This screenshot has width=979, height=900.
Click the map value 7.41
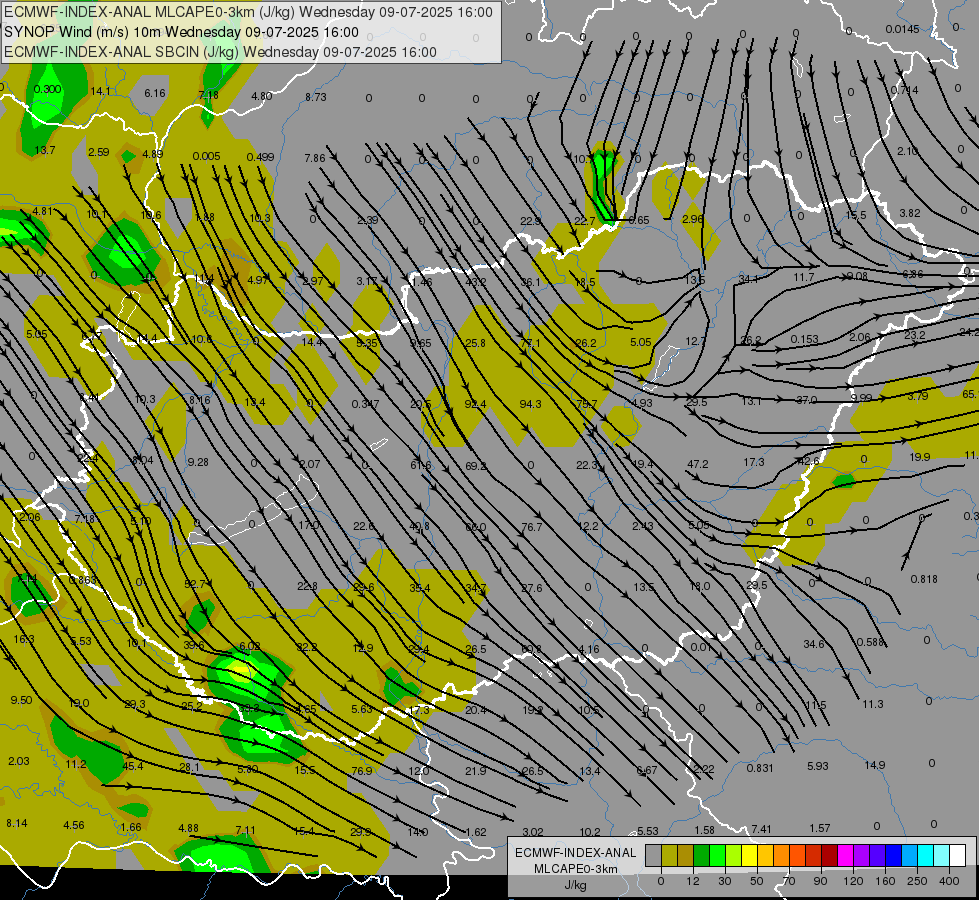761,829
